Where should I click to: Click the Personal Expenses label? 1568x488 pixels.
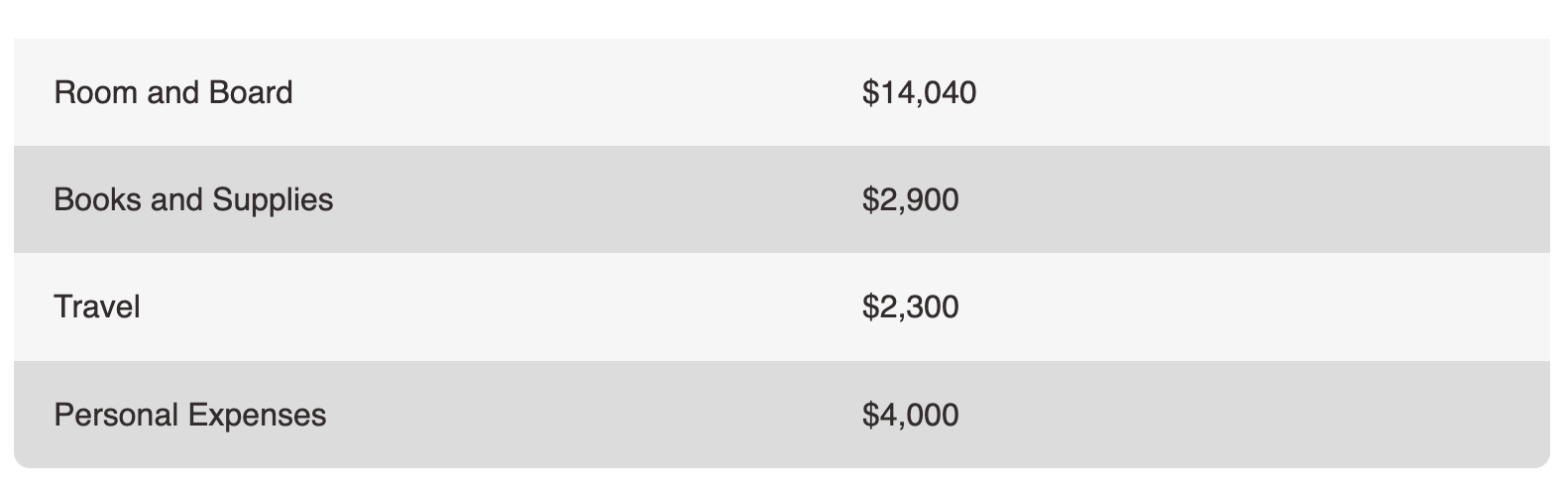pyautogui.click(x=189, y=414)
